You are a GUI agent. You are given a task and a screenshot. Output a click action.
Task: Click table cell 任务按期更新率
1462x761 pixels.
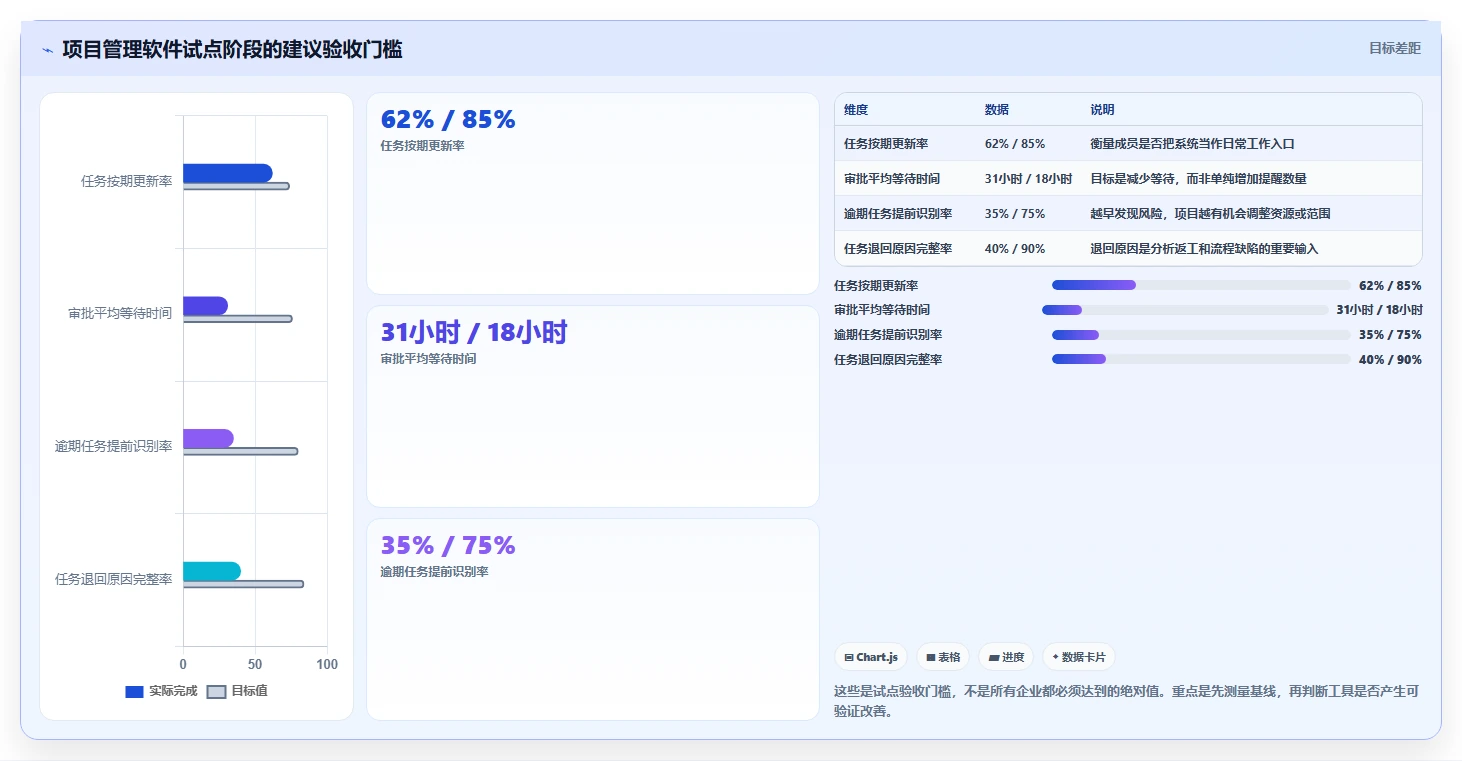point(884,144)
